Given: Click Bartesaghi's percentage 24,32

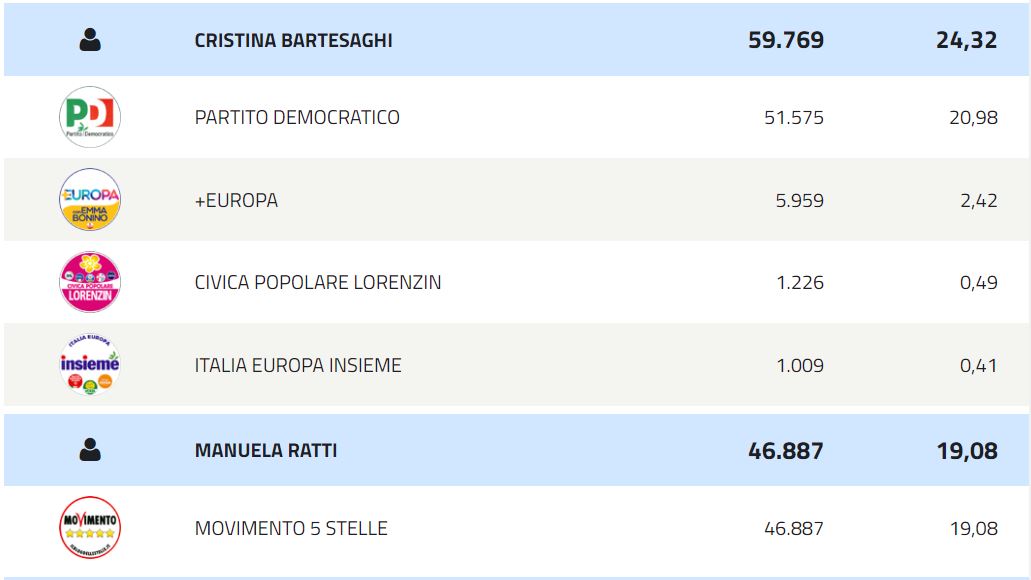Looking at the screenshot, I should pyautogui.click(x=967, y=41).
